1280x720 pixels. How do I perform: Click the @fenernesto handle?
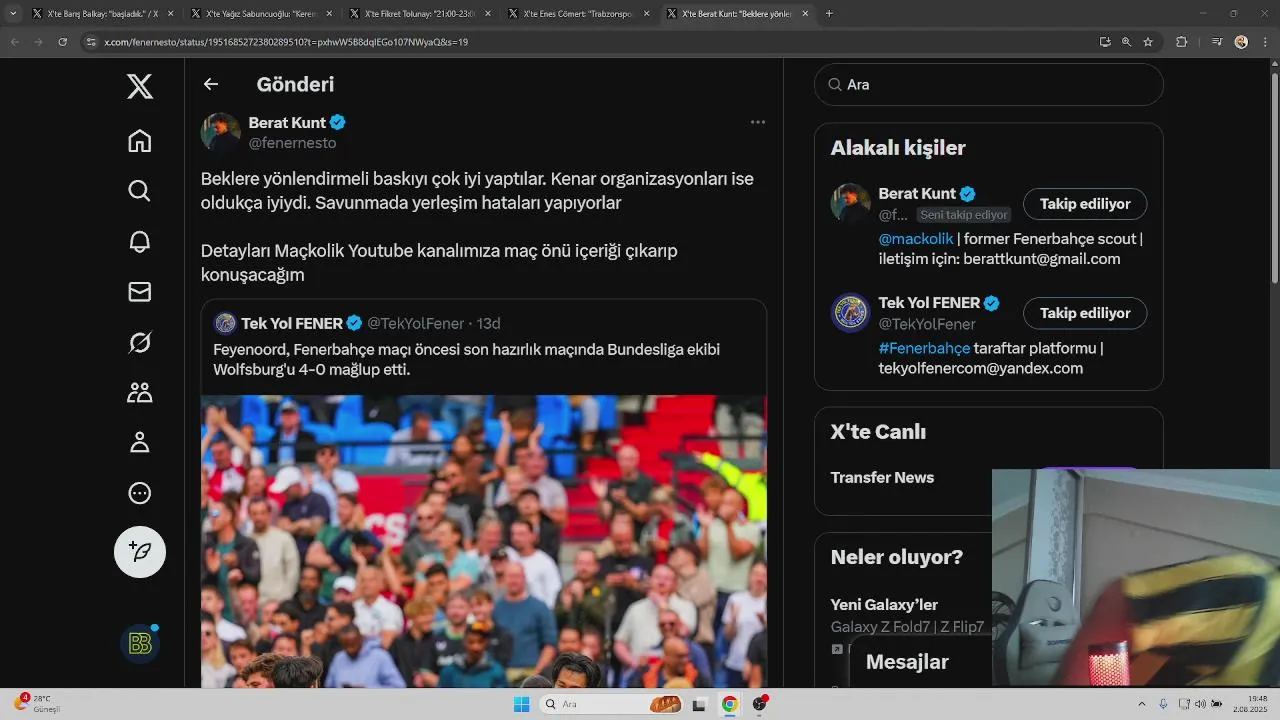tap(292, 143)
